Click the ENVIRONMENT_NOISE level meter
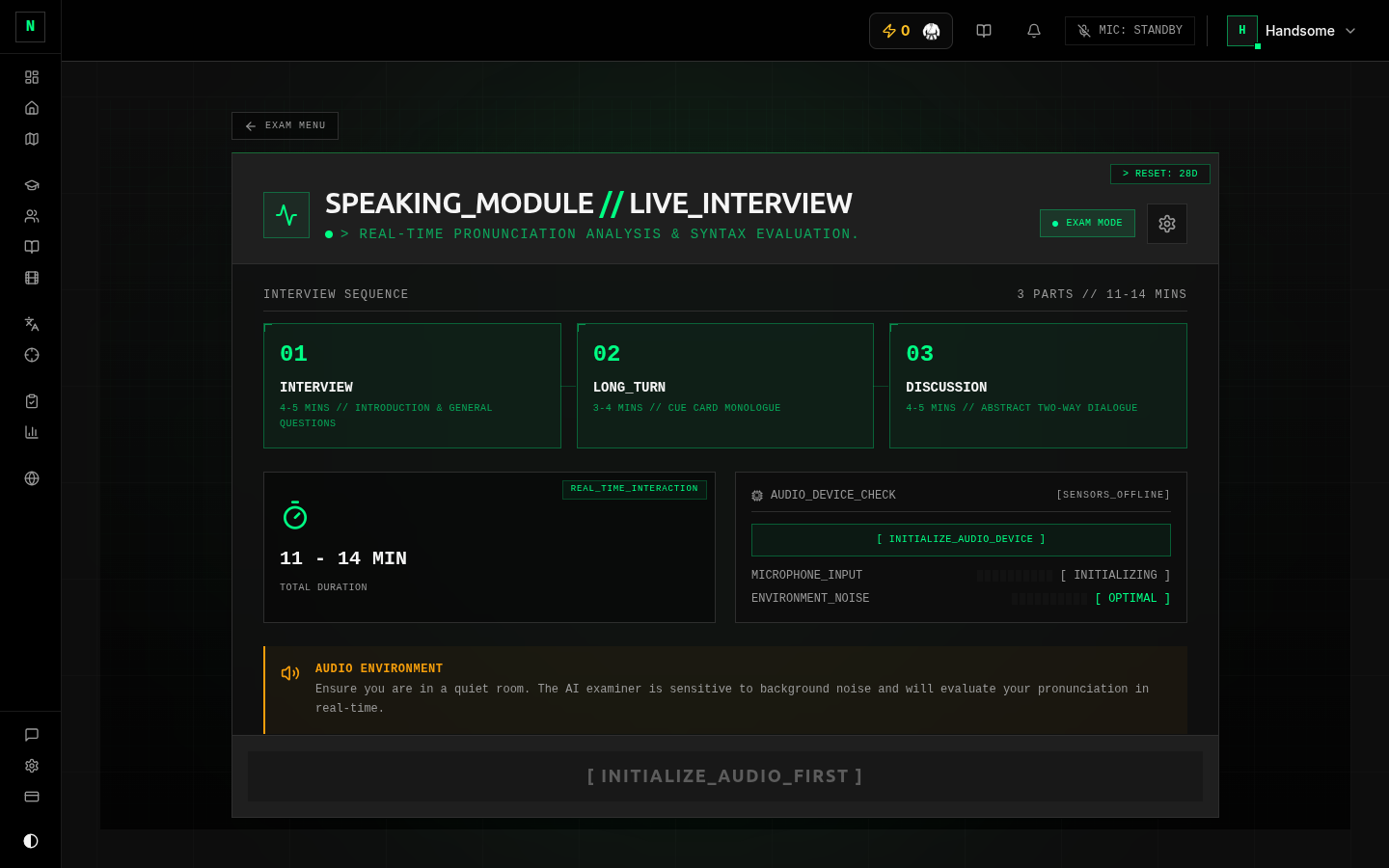The width and height of the screenshot is (1389, 868). pos(1049,599)
